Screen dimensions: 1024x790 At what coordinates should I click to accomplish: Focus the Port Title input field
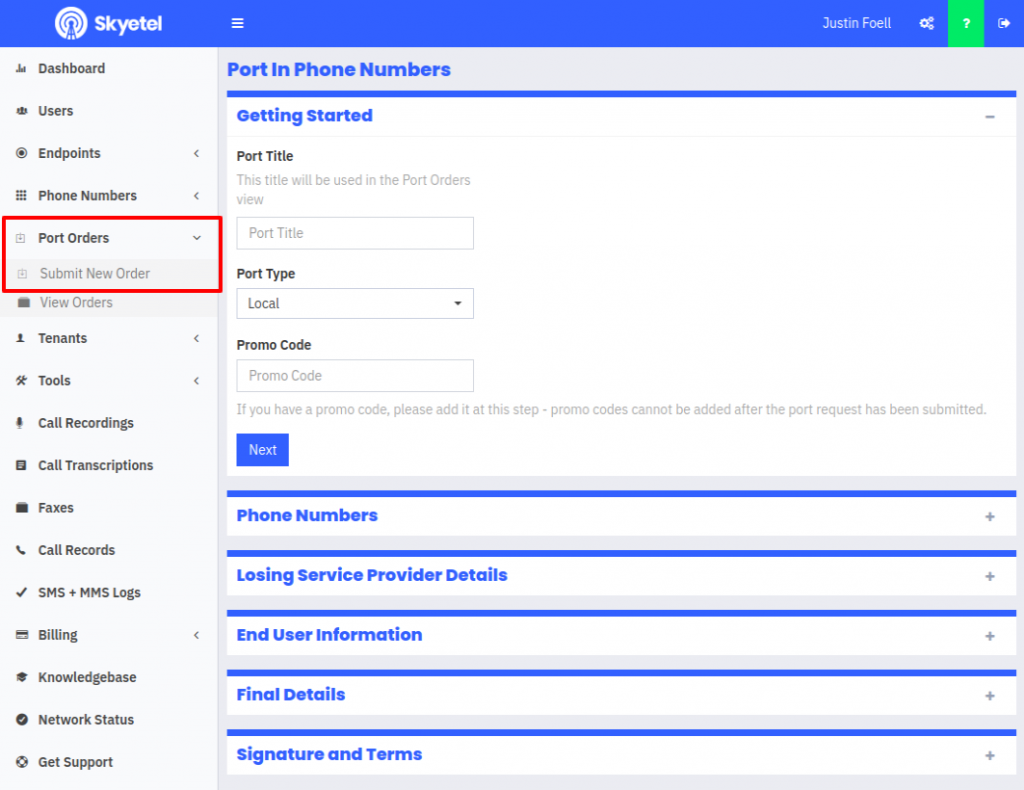click(355, 233)
